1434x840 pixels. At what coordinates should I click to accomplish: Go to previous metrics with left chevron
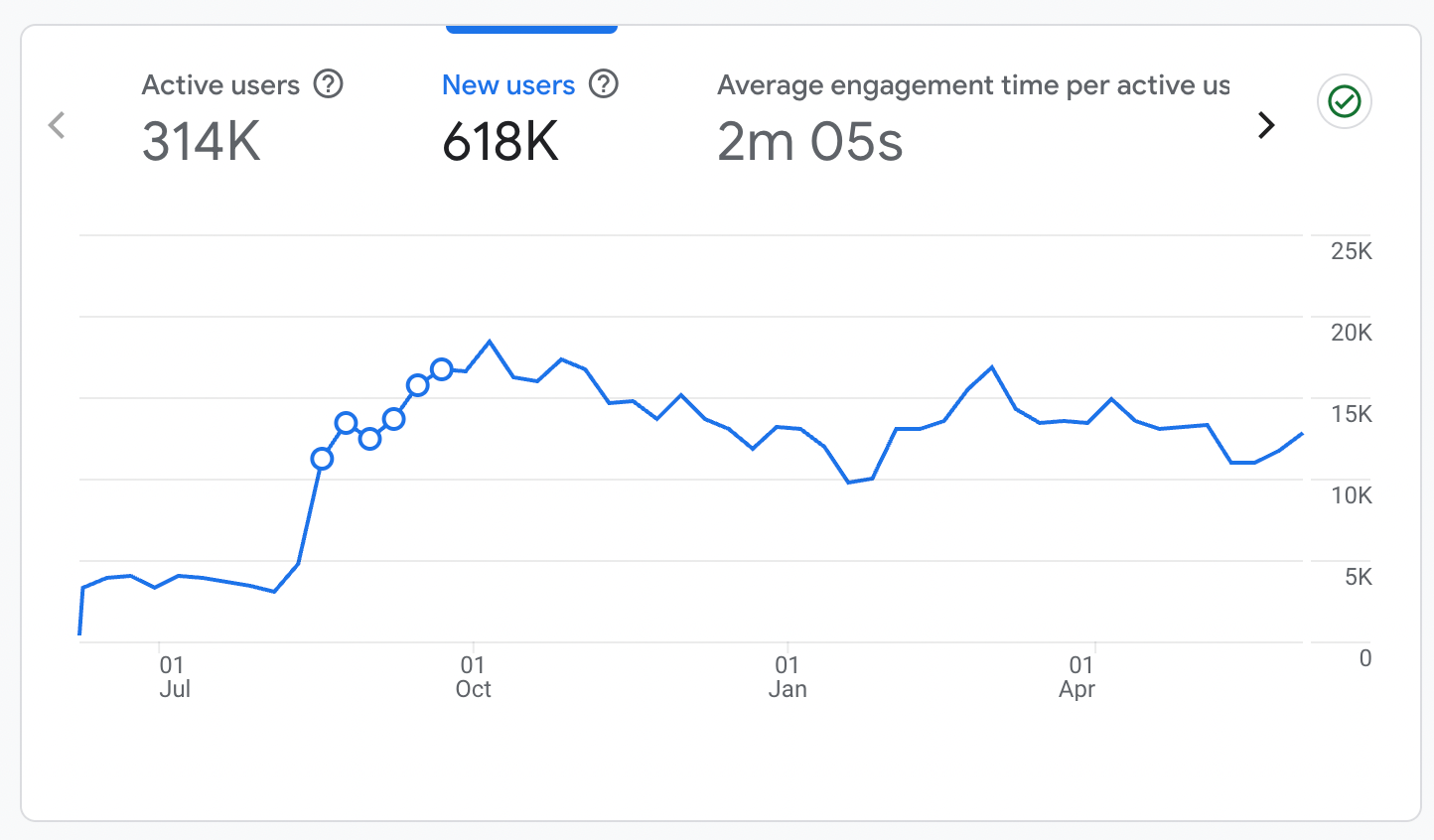(57, 125)
